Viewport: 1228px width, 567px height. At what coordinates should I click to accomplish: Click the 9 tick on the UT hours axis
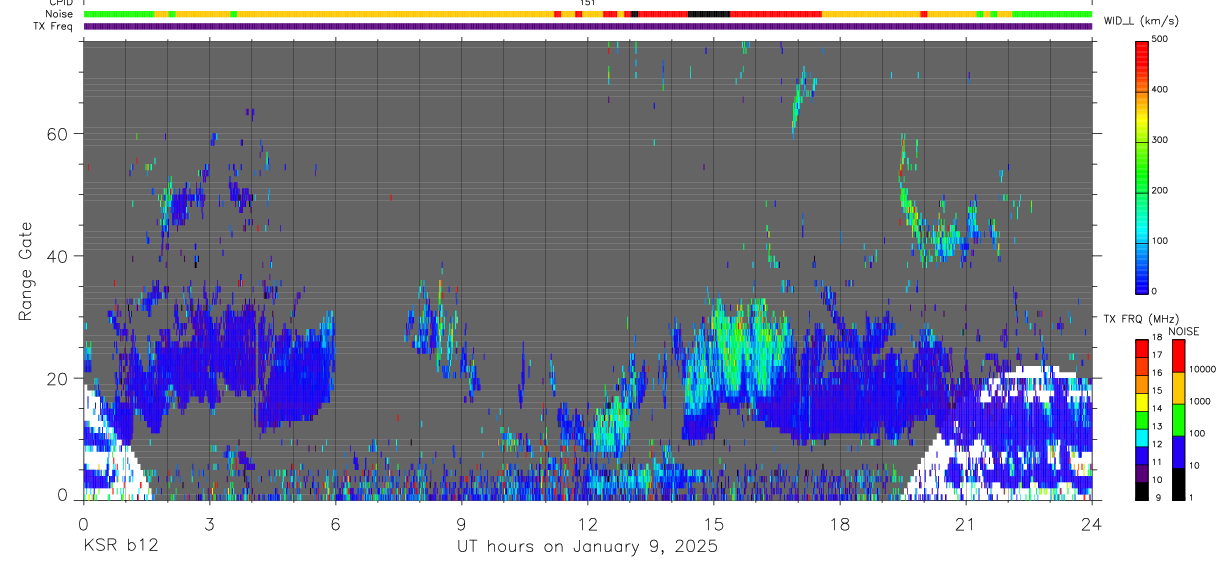pos(461,523)
